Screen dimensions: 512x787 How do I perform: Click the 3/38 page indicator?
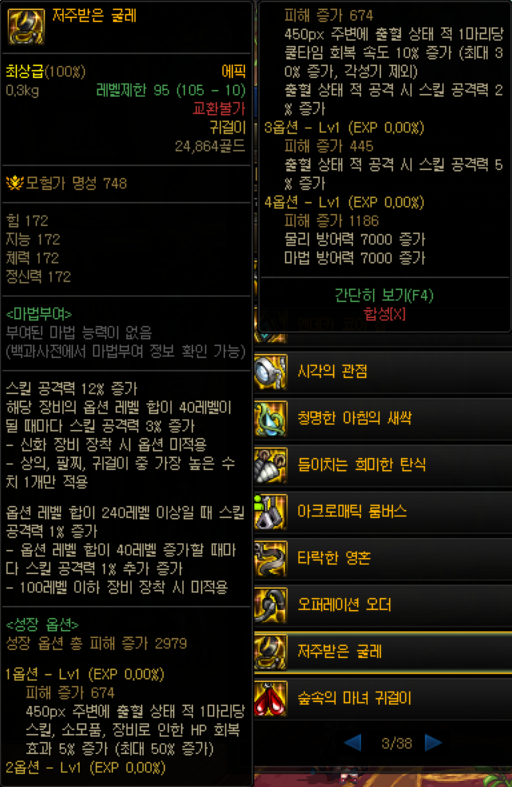(x=397, y=743)
